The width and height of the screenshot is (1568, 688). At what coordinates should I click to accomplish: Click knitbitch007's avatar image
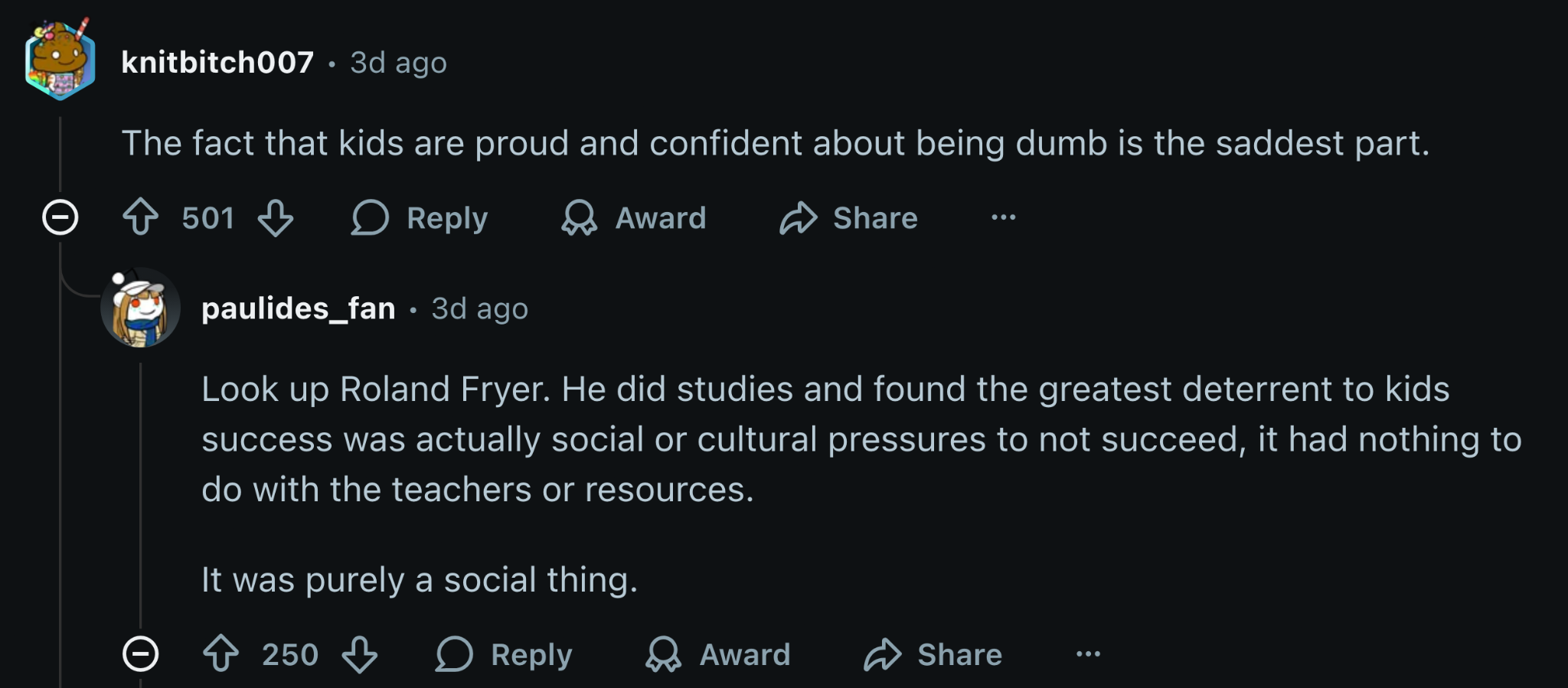click(60, 61)
